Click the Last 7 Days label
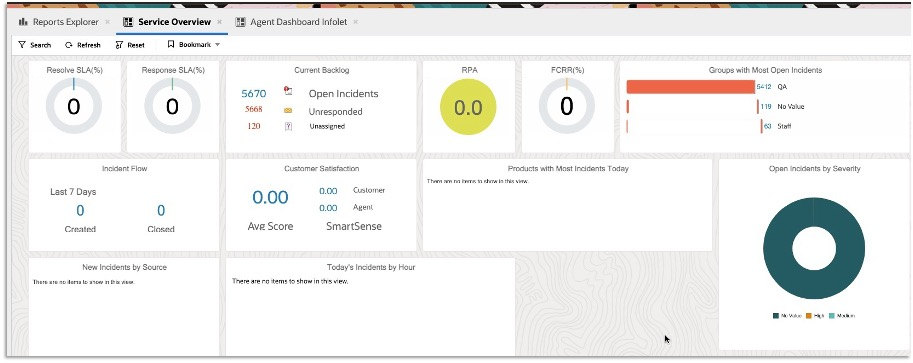This screenshot has height=363, width=913. pyautogui.click(x=73, y=192)
